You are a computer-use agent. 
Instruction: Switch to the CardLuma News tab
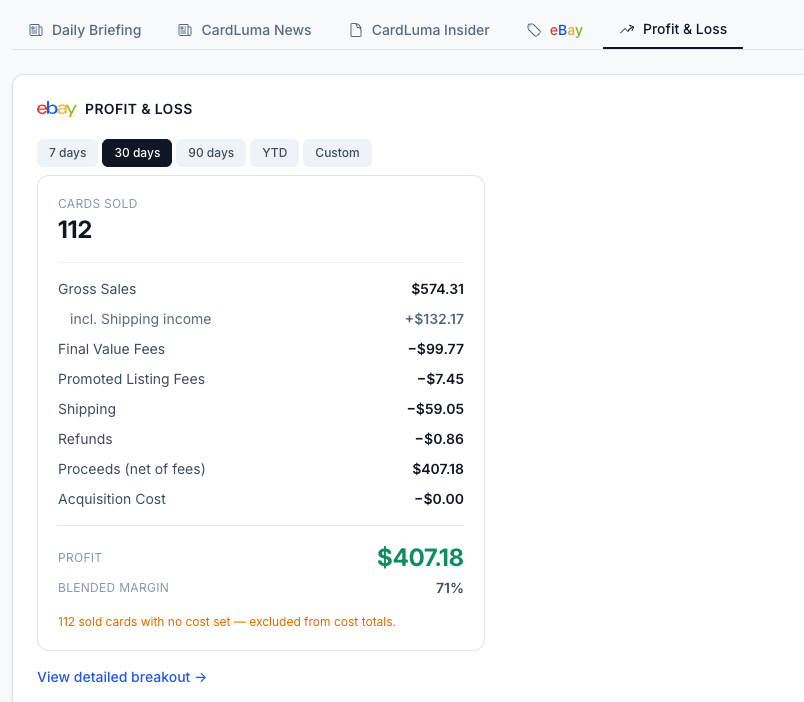point(245,30)
